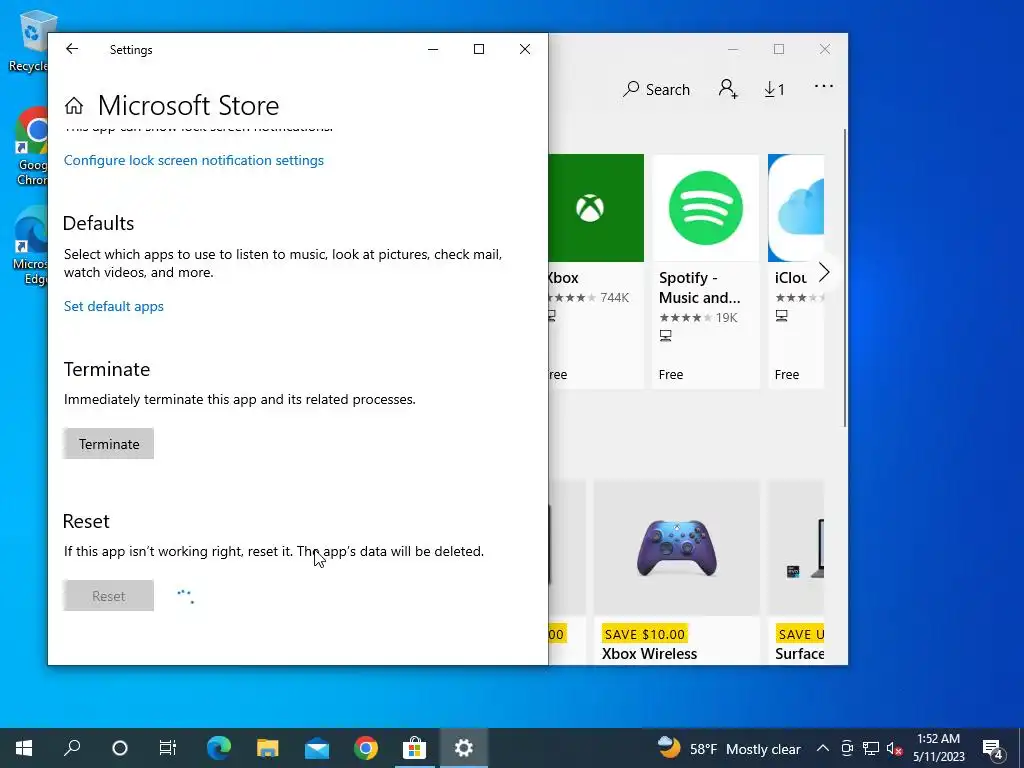The height and width of the screenshot is (768, 1024).
Task: Open the Spotify app tile in Store
Action: coord(705,271)
